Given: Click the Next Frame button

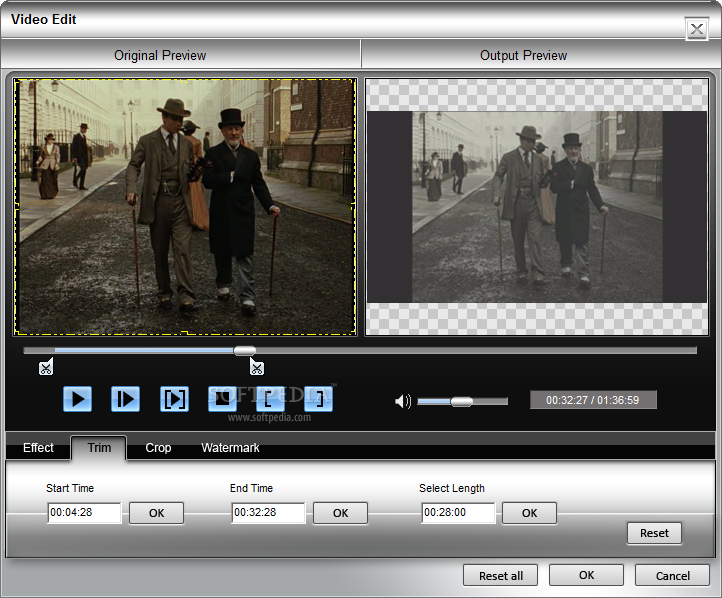Looking at the screenshot, I should pyautogui.click(x=125, y=399).
